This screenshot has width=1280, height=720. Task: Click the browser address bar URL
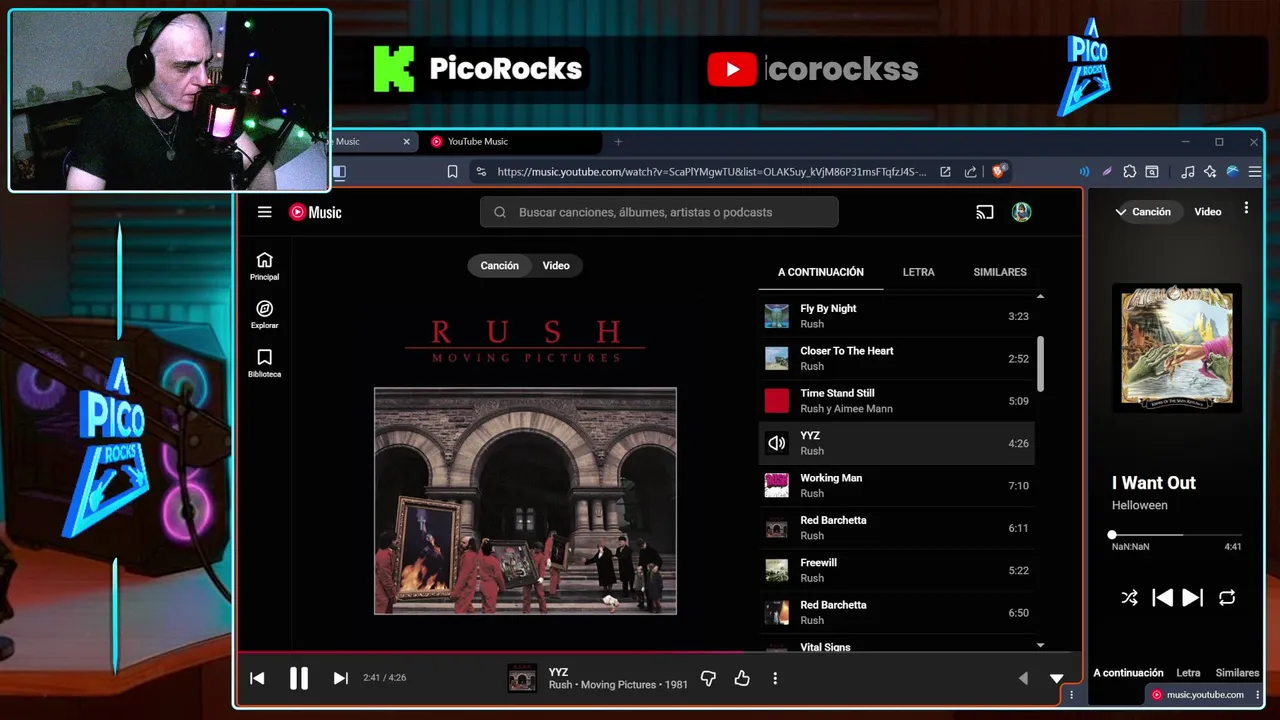[711, 172]
